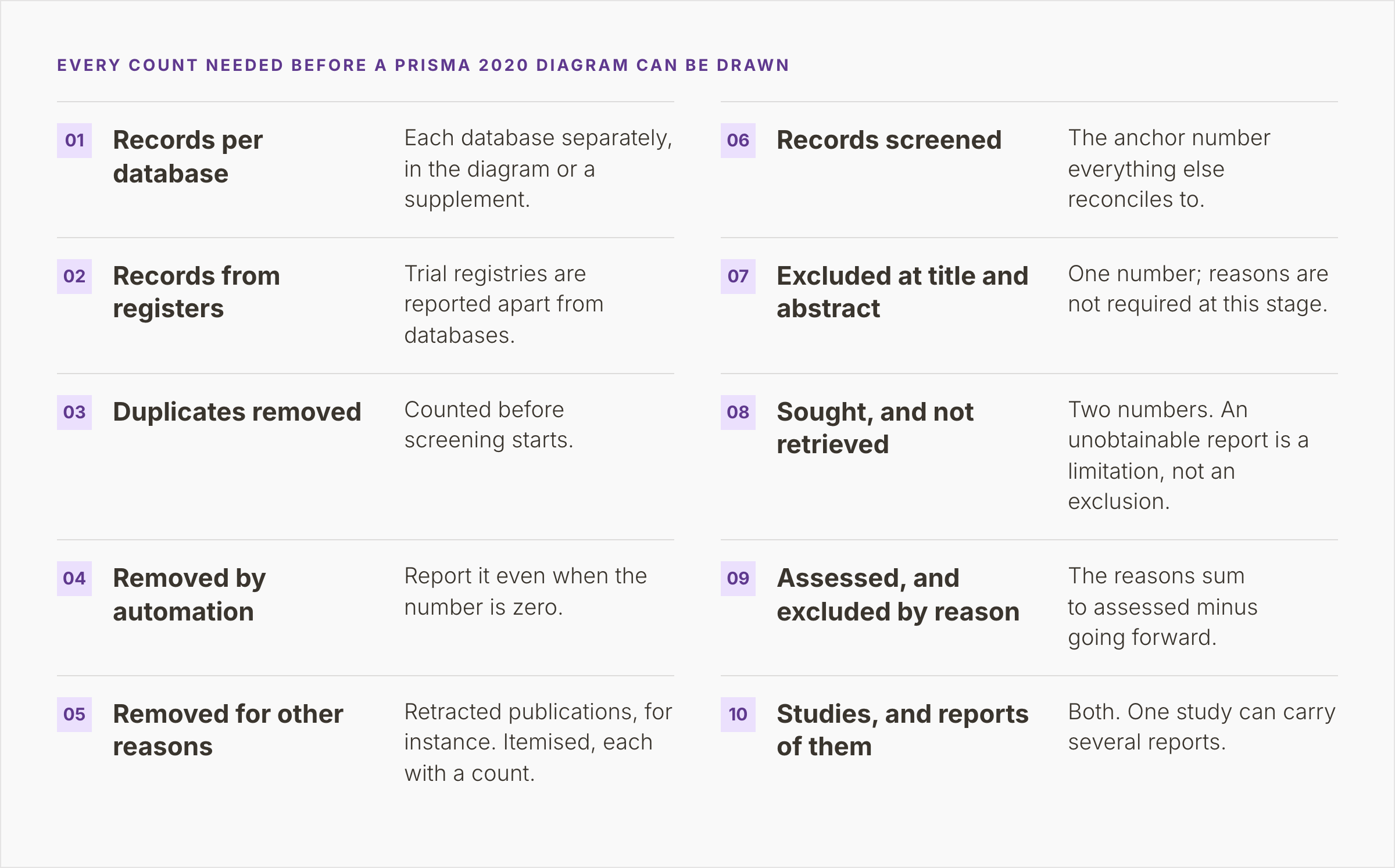The image size is (1395, 868).
Task: Select 'Retracted publications, for instance' description
Action: coord(538,743)
